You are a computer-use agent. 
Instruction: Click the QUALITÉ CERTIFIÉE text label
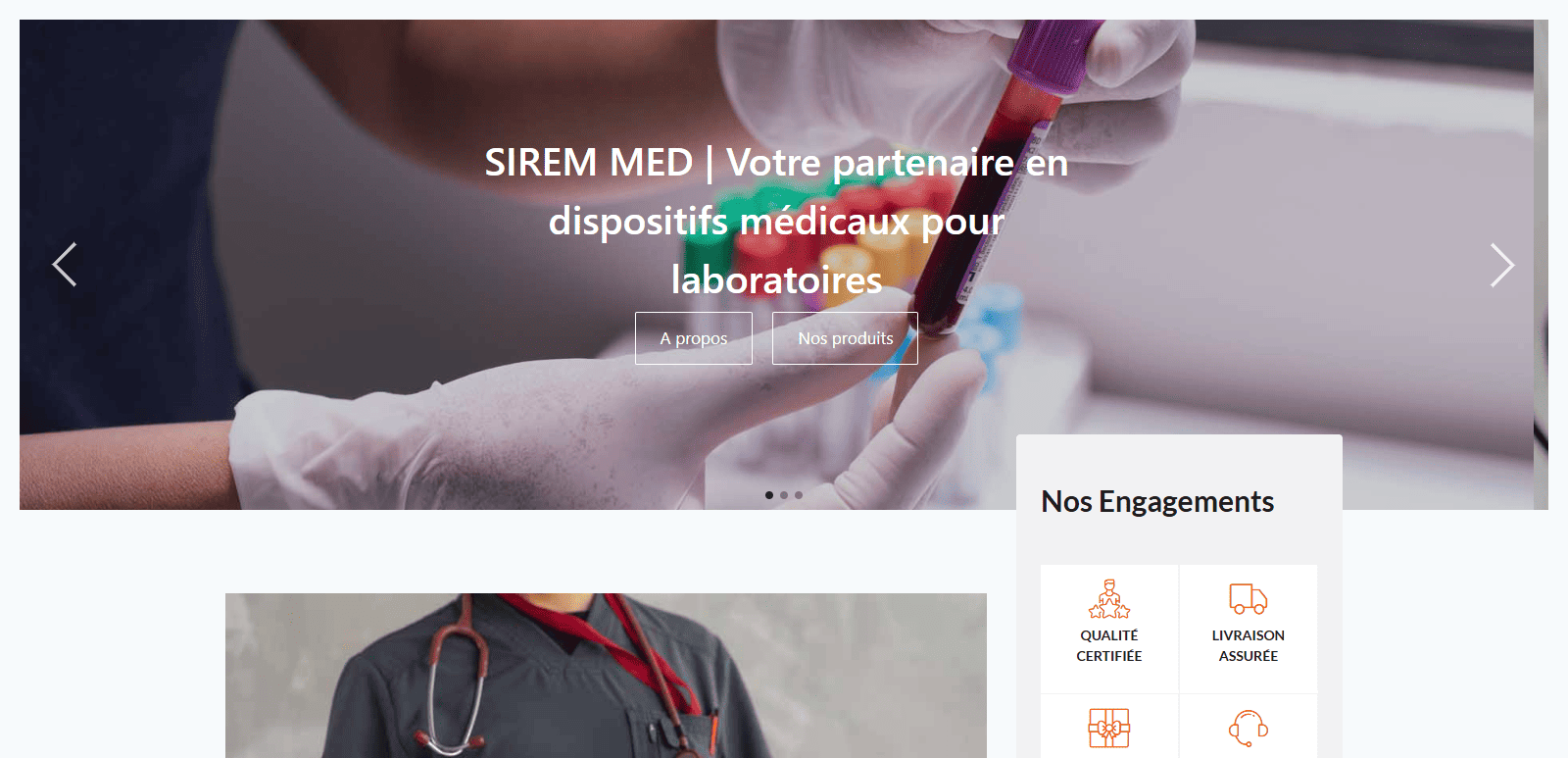(x=1109, y=645)
